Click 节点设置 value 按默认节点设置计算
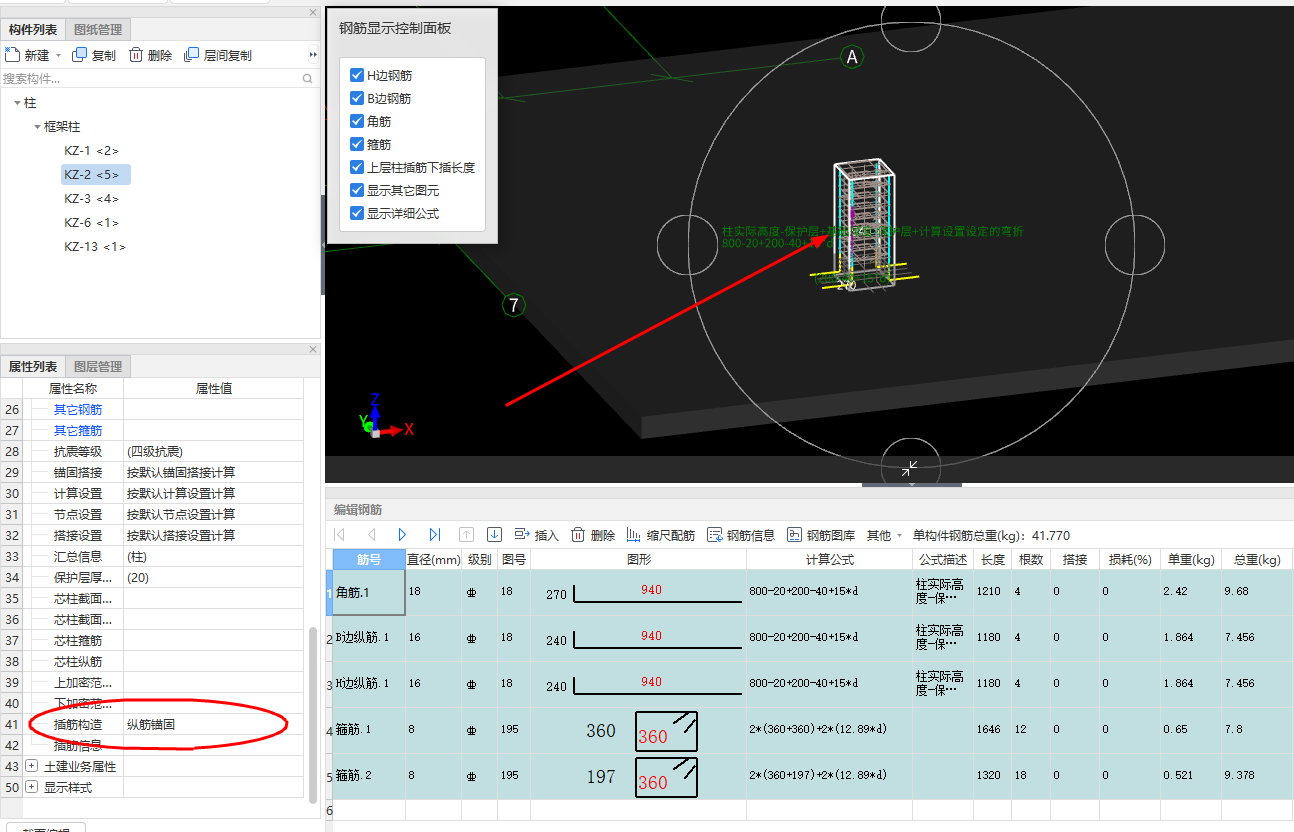 214,514
